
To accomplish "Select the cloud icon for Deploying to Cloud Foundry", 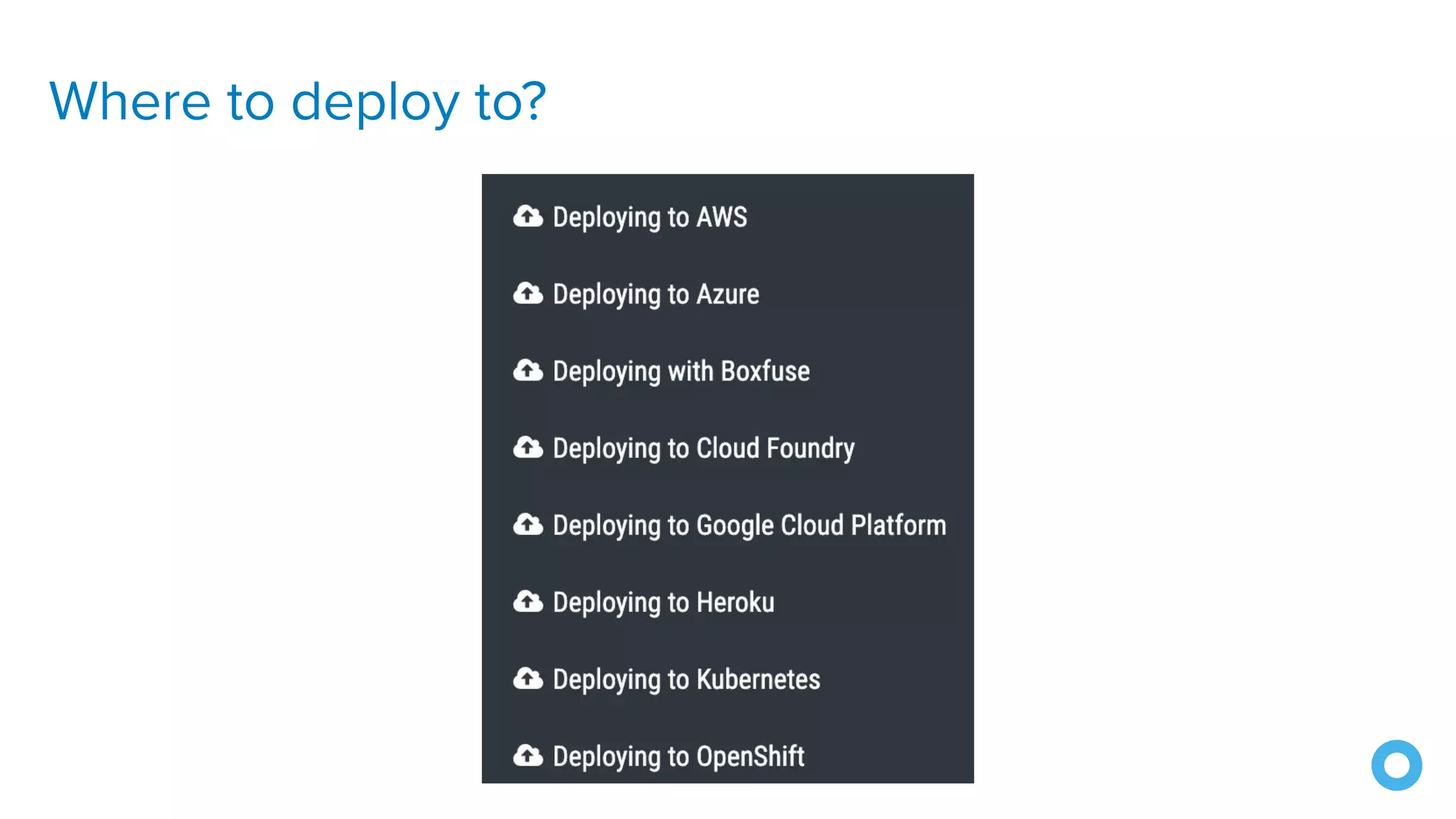I will tap(528, 447).
